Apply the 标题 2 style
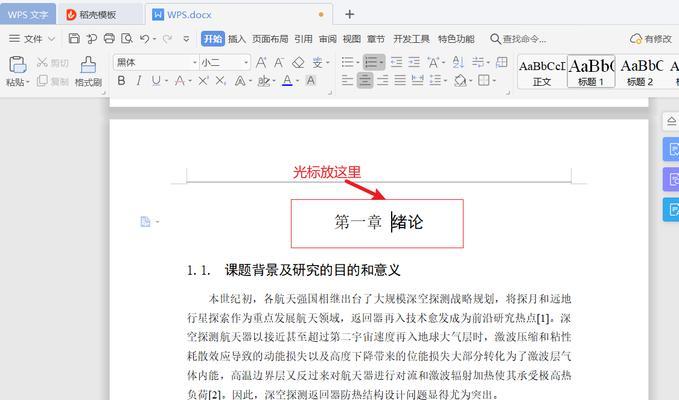This screenshot has height=400, width=679. click(641, 72)
